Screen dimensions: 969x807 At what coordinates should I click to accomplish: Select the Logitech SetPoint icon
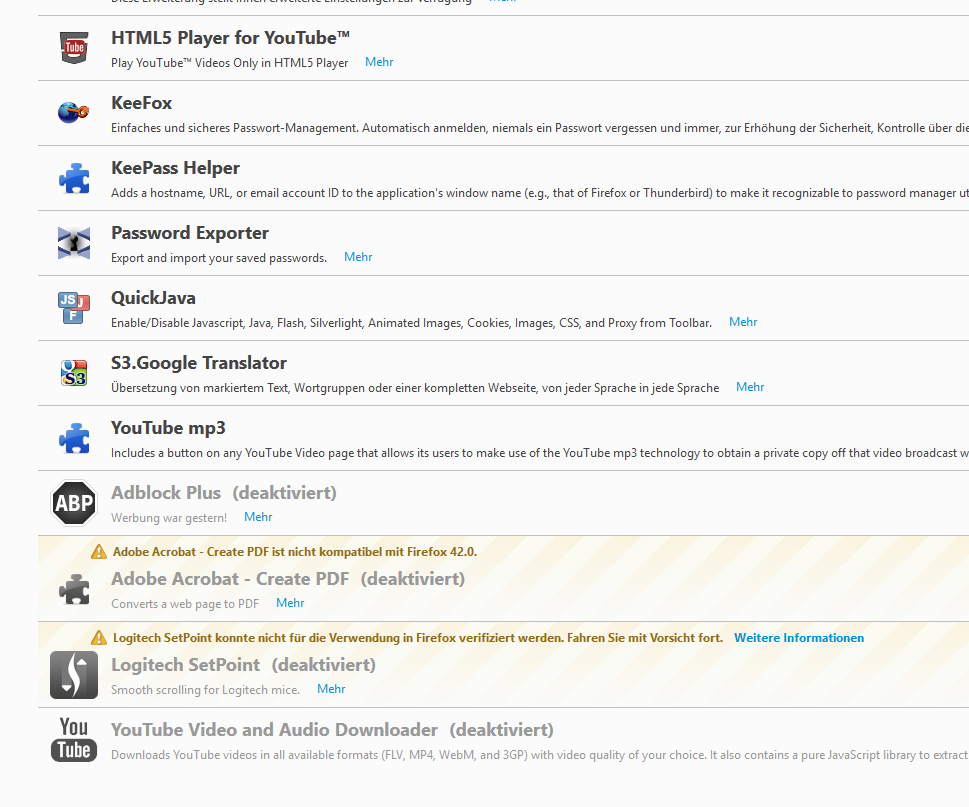click(x=74, y=675)
